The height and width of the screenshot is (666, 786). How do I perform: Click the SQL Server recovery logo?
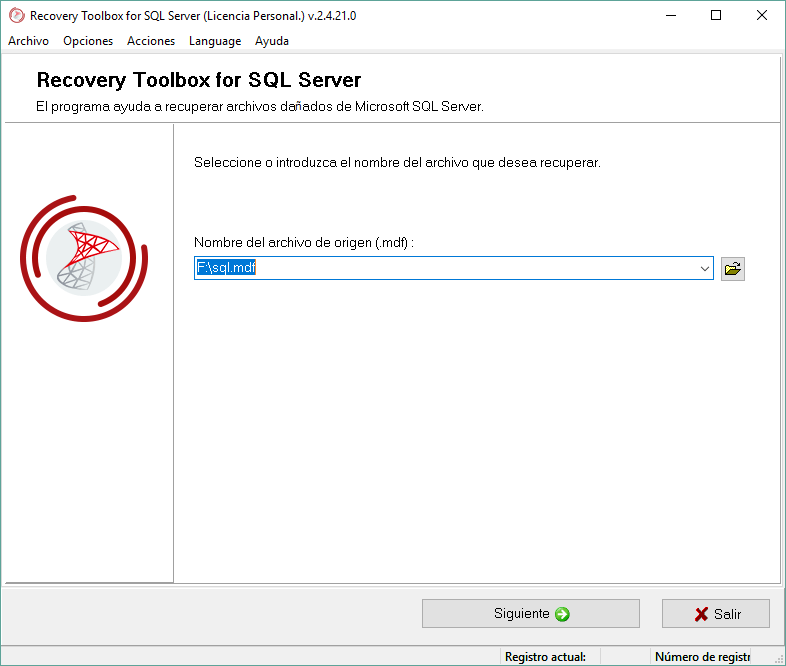tap(84, 258)
